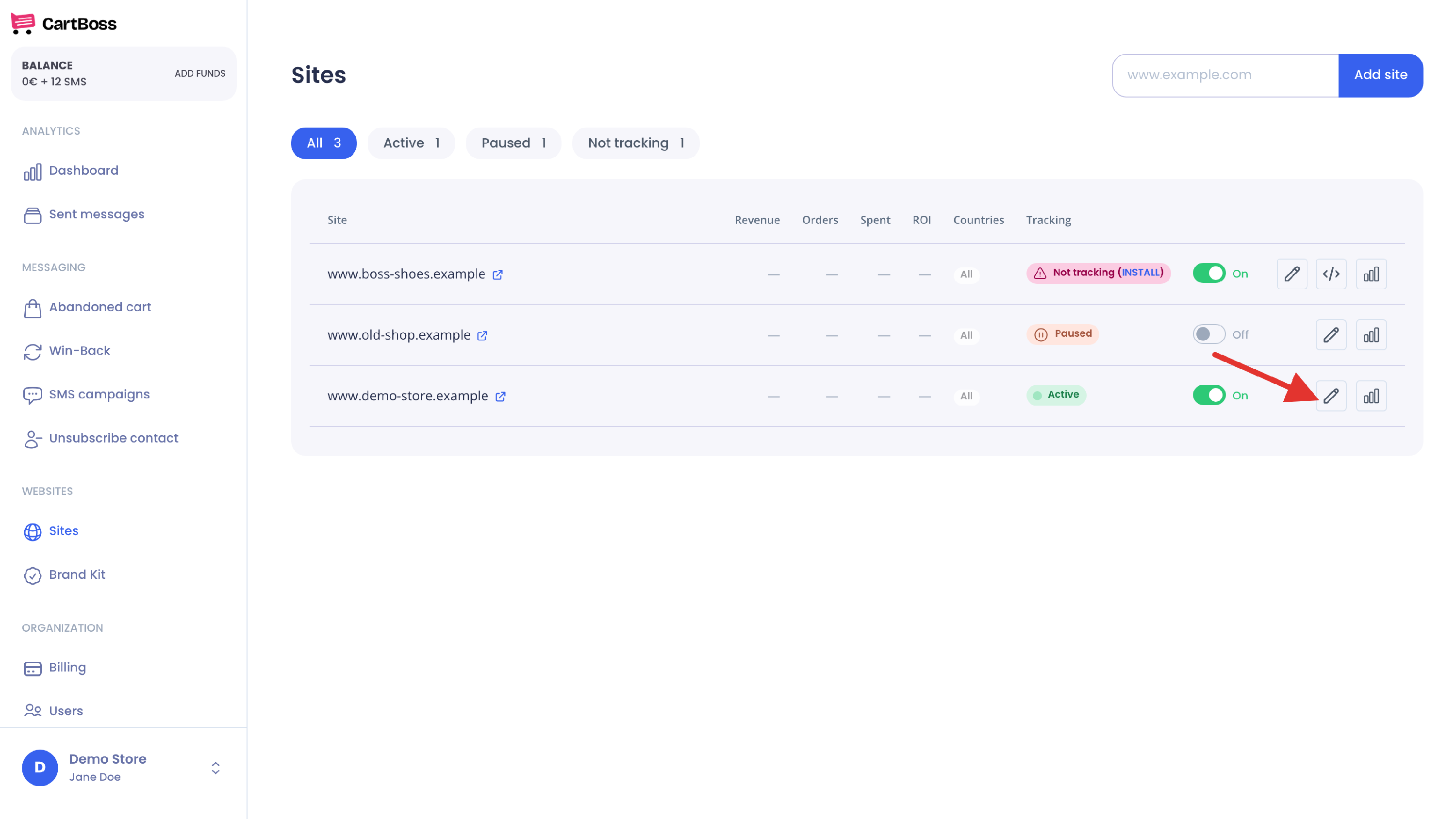1456x819 pixels.
Task: View the stats chart icon for www.demo-store.example
Action: 1371,396
